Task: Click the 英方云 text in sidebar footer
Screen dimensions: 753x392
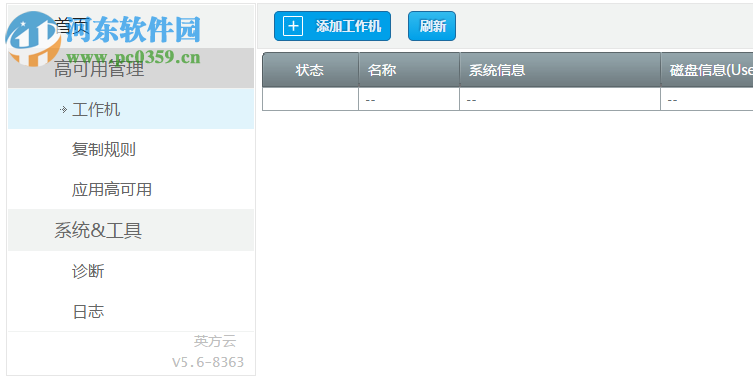Action: point(215,341)
